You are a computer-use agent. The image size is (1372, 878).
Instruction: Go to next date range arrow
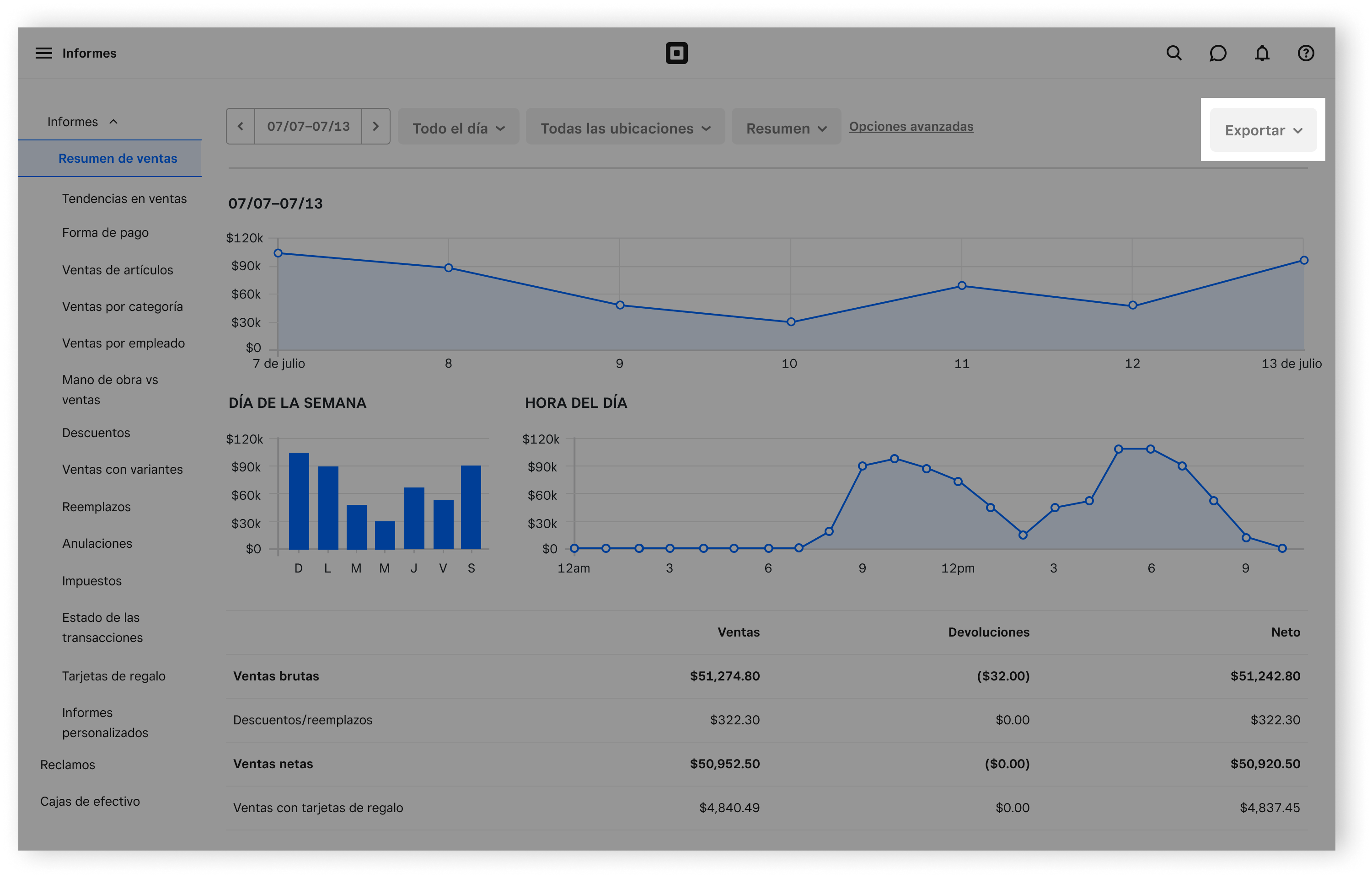coord(375,126)
